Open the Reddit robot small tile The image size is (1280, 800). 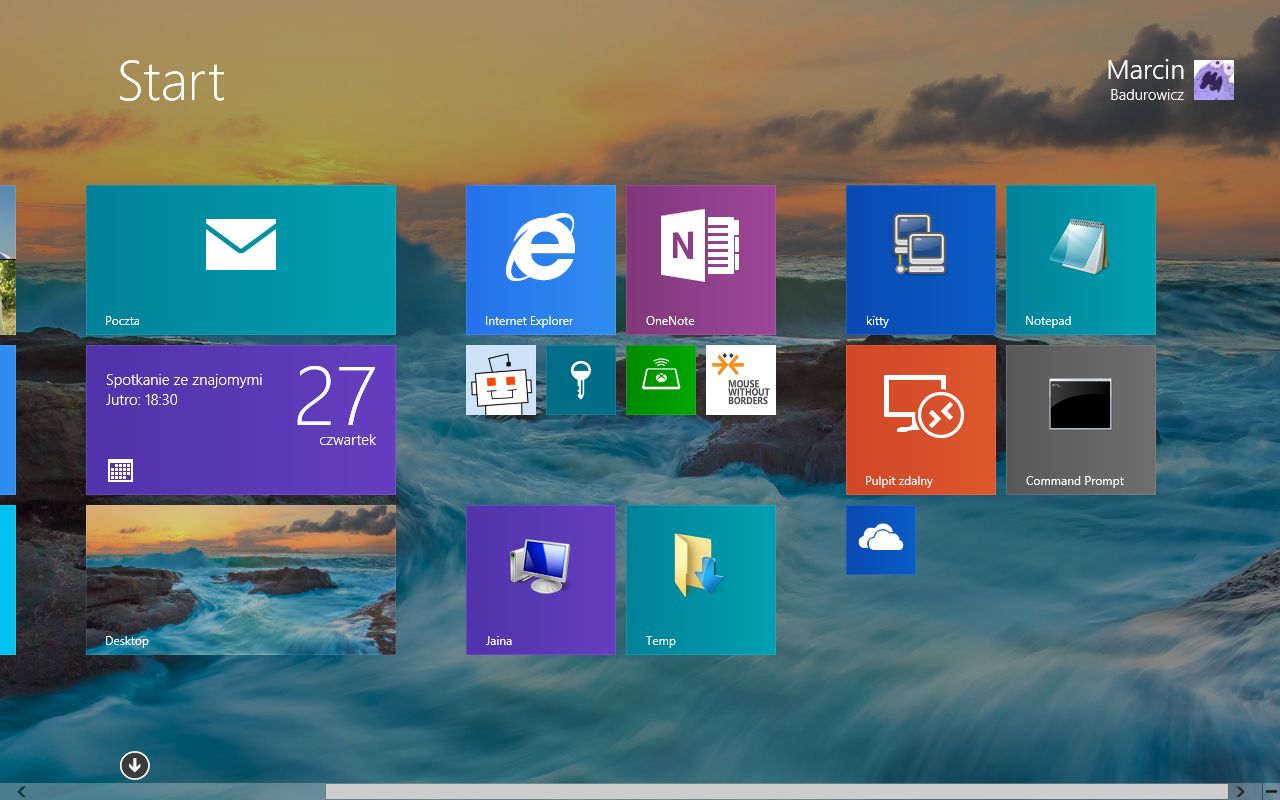(501, 380)
